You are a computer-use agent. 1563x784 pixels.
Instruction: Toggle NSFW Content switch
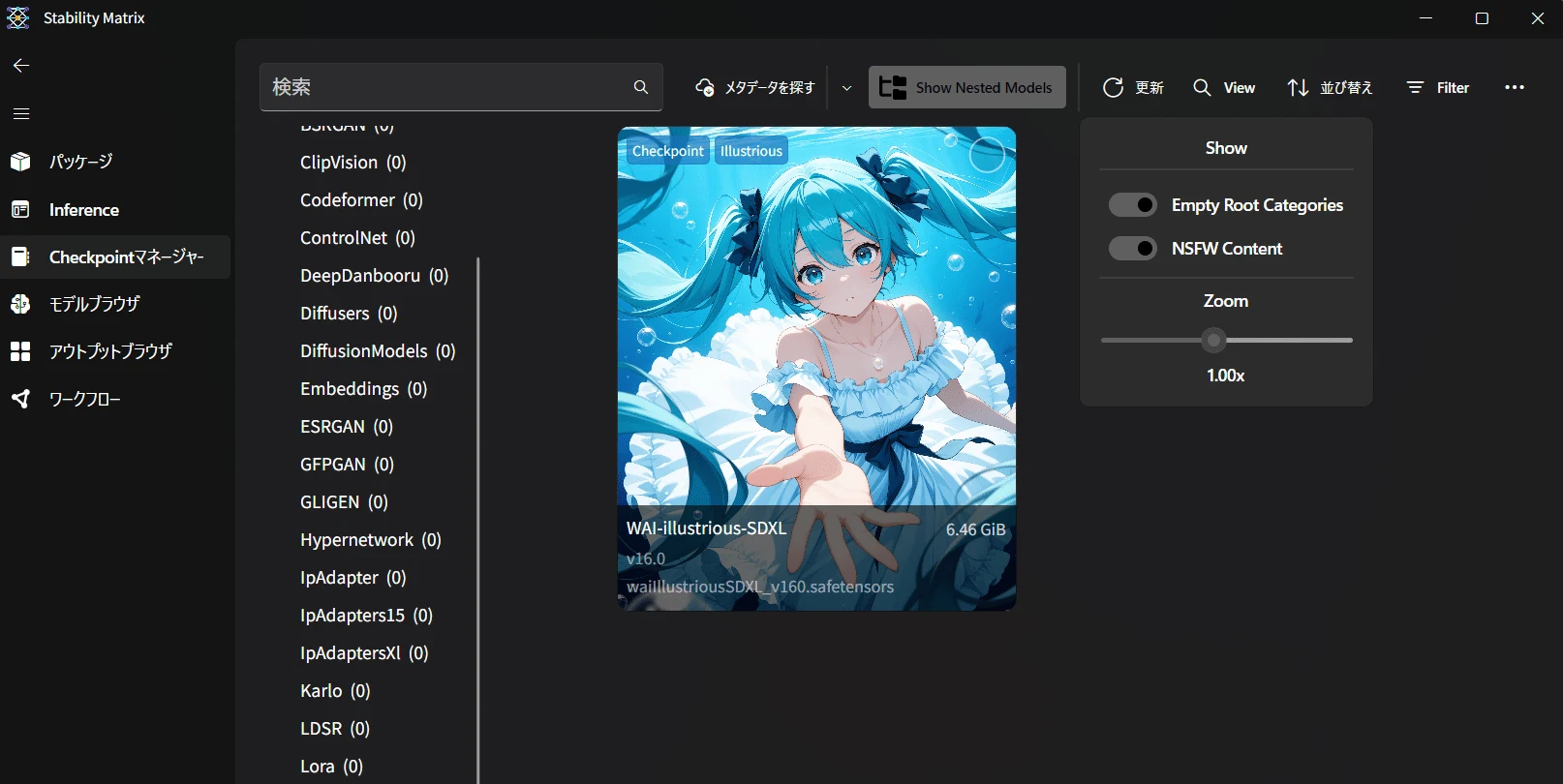pos(1133,249)
